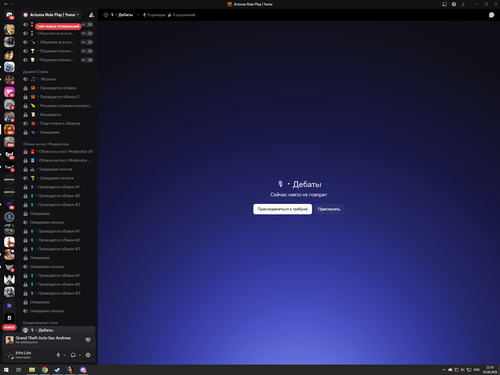Go back with the title bar left arrow

[6, 4]
